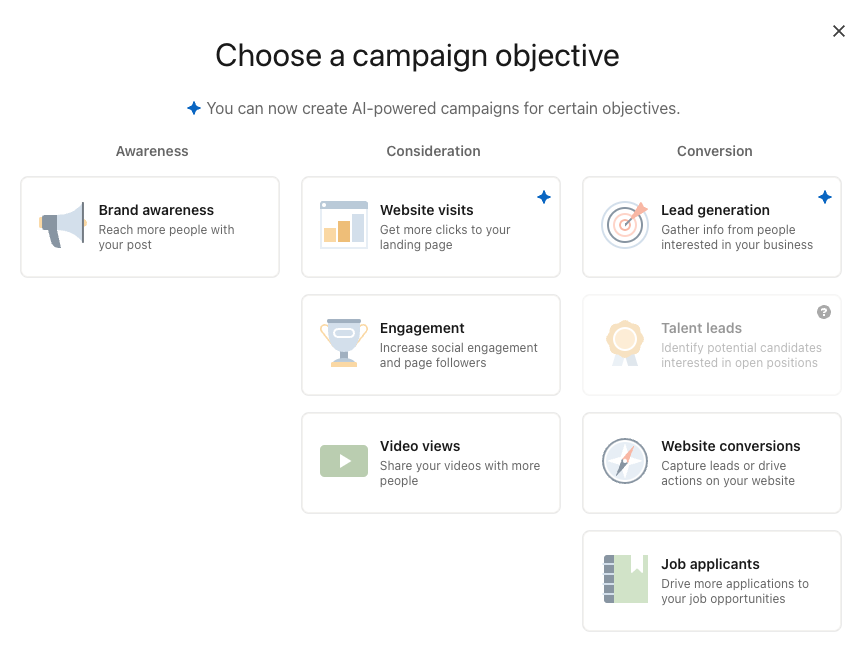
Task: Choose the Job applicants objective
Action: pyautogui.click(x=712, y=581)
